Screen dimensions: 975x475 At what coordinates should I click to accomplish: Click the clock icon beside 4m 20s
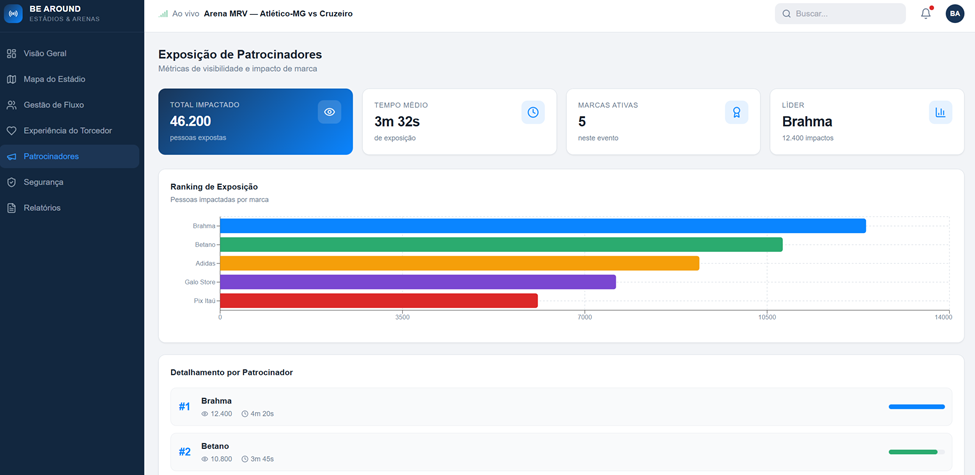245,414
